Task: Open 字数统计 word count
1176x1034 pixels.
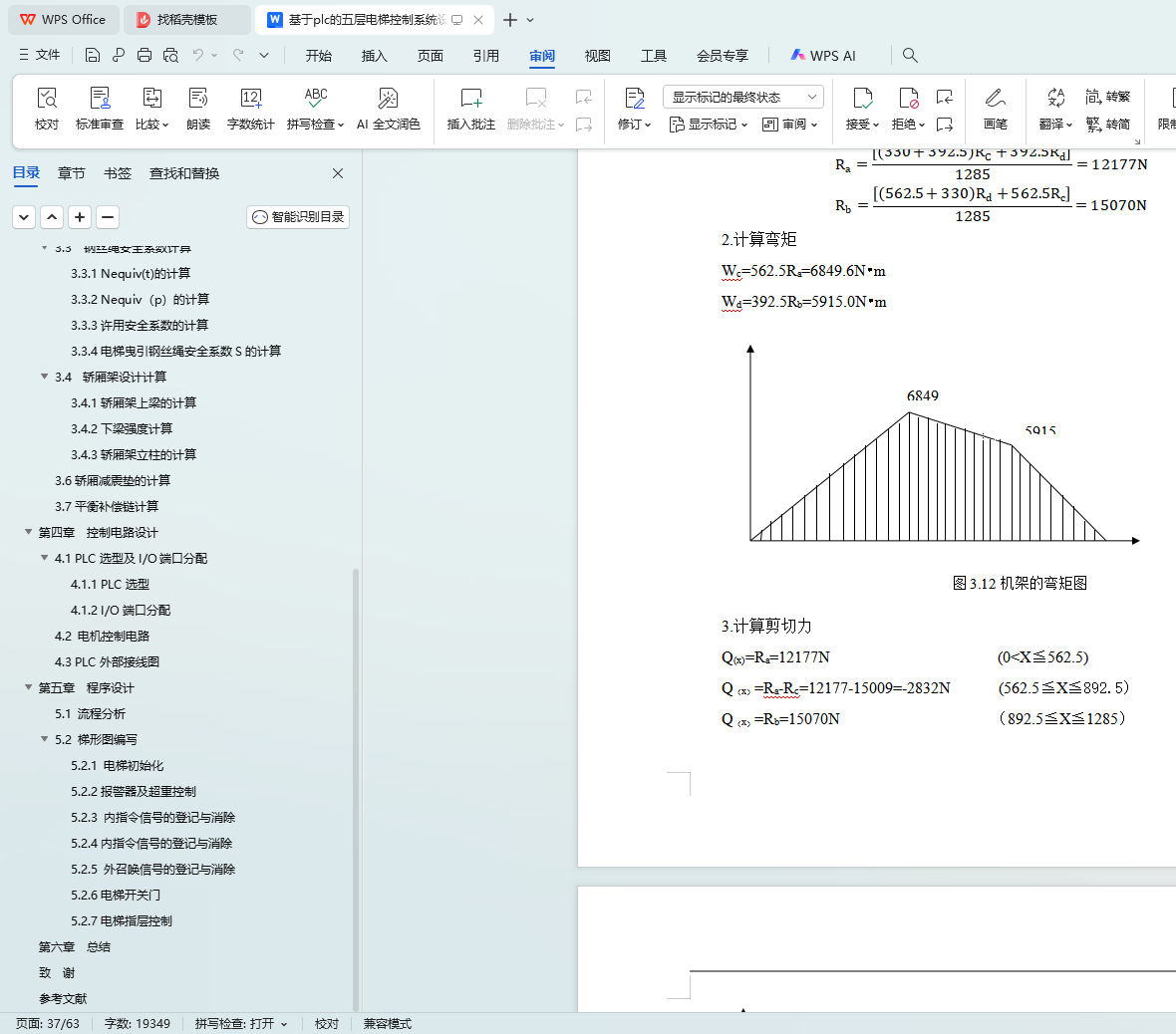Action: click(250, 109)
